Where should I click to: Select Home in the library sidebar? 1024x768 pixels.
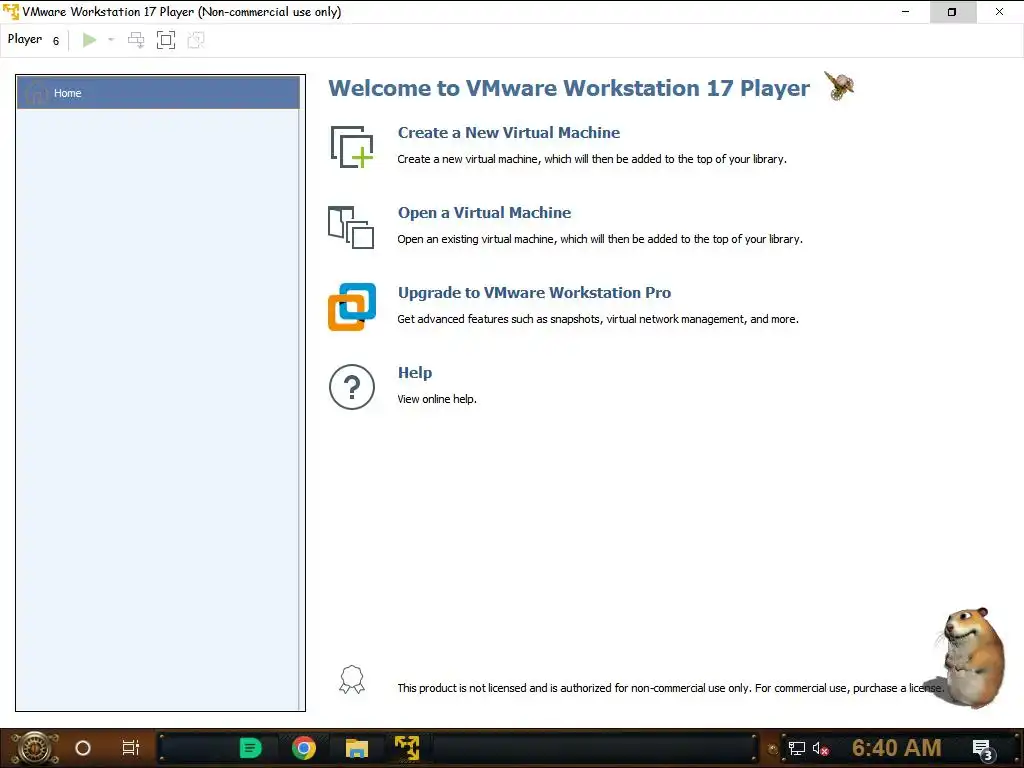pos(158,93)
